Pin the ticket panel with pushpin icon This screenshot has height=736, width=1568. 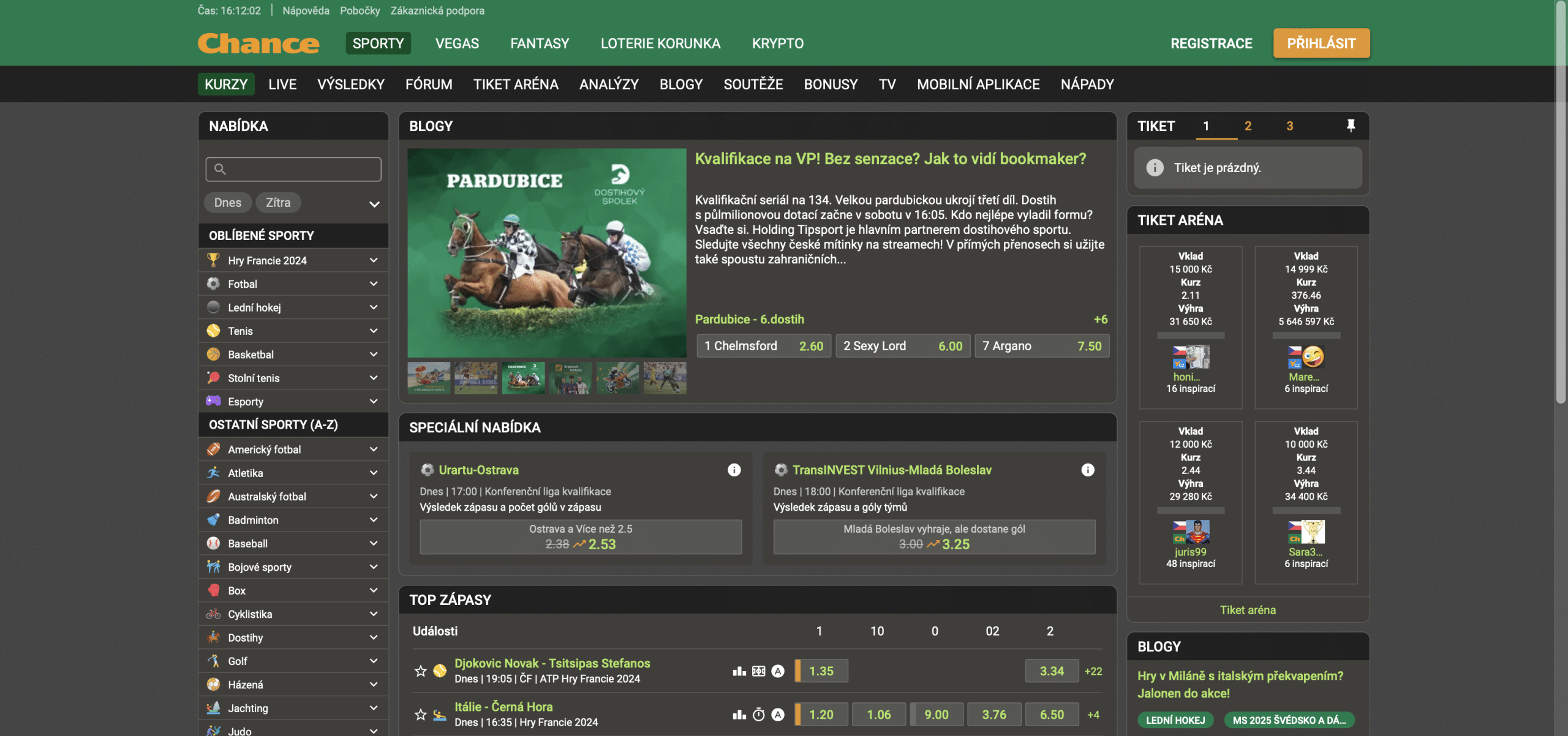[1351, 126]
